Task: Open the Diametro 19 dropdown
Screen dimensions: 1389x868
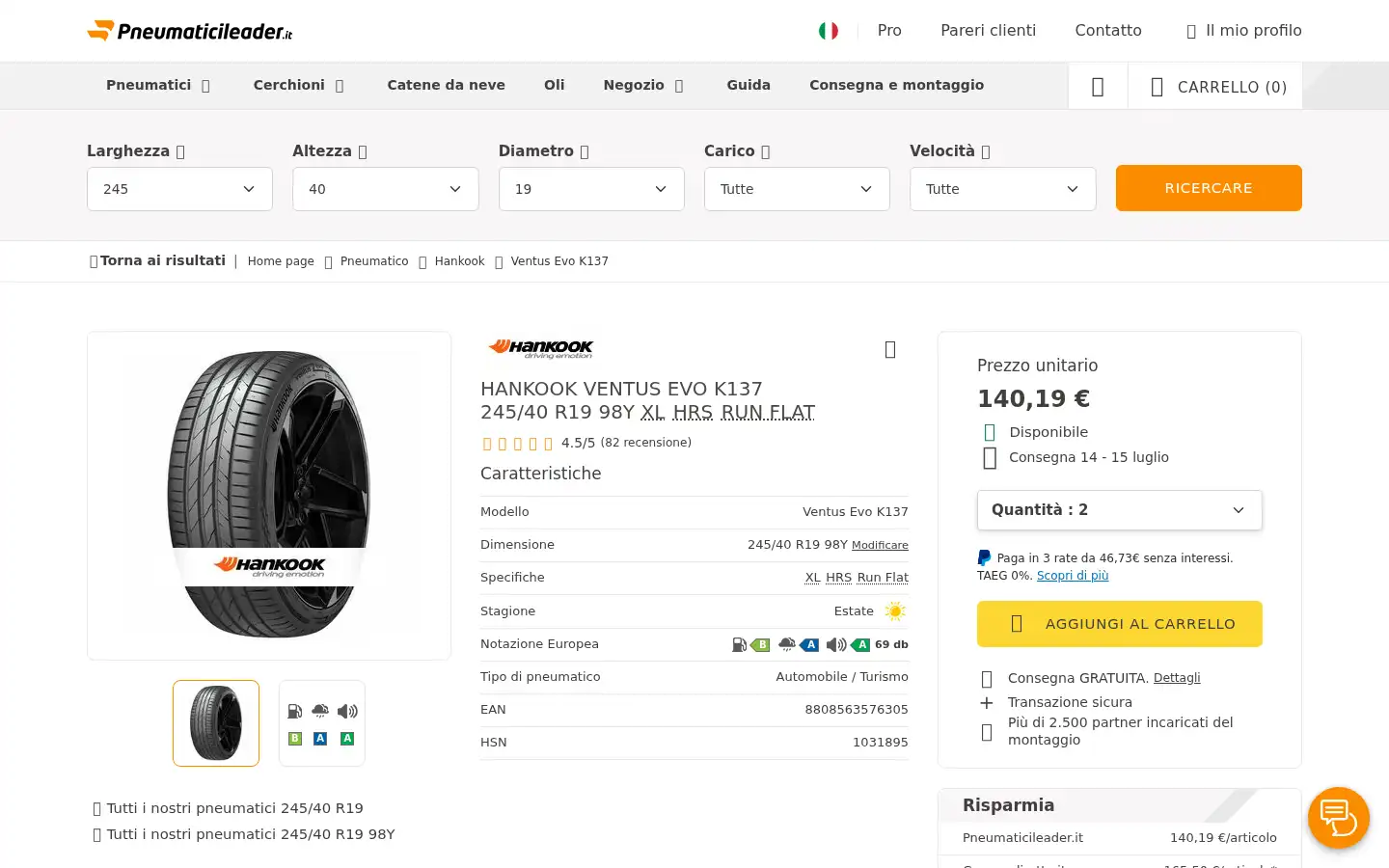Action: click(591, 189)
